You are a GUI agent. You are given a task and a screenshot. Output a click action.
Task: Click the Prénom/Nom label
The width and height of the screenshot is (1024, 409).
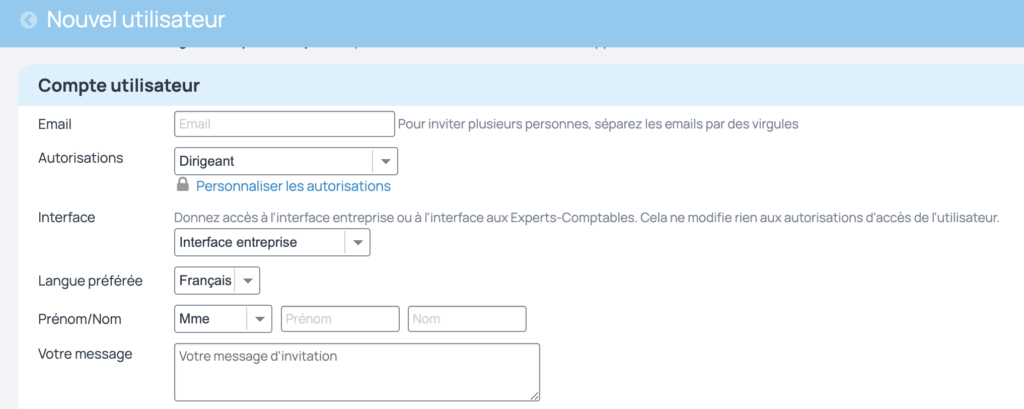80,319
